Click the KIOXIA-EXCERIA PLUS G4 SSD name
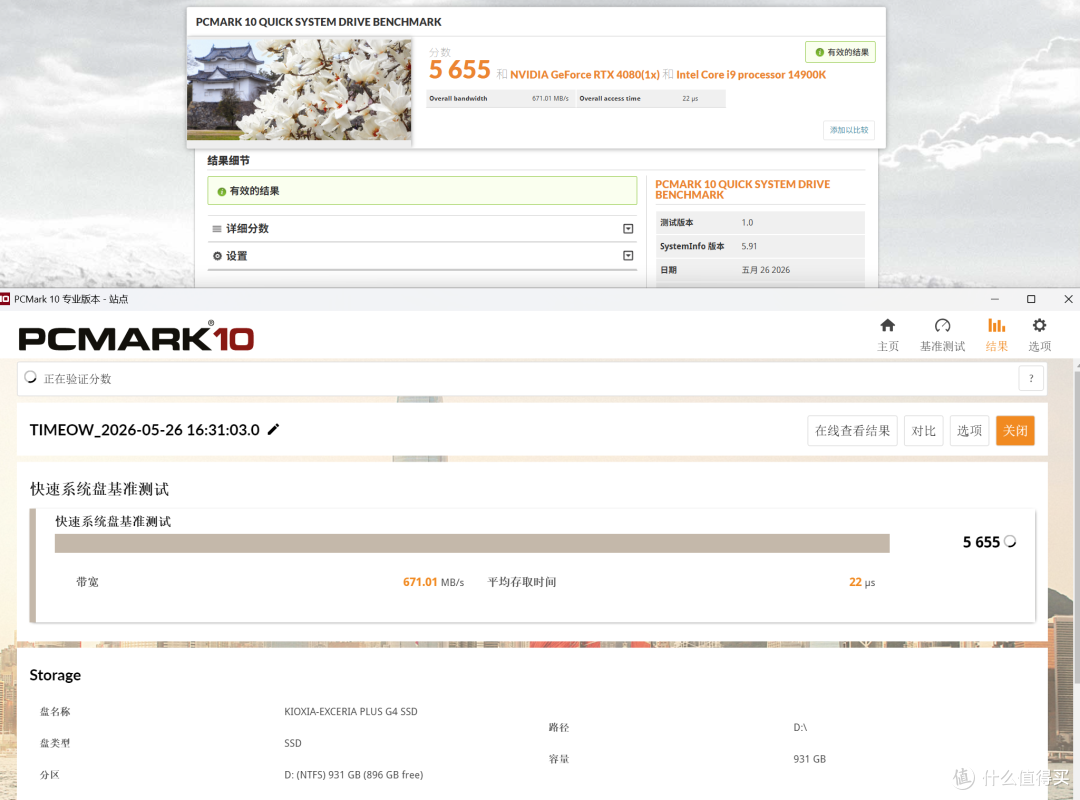This screenshot has height=800, width=1080. pyautogui.click(x=351, y=712)
